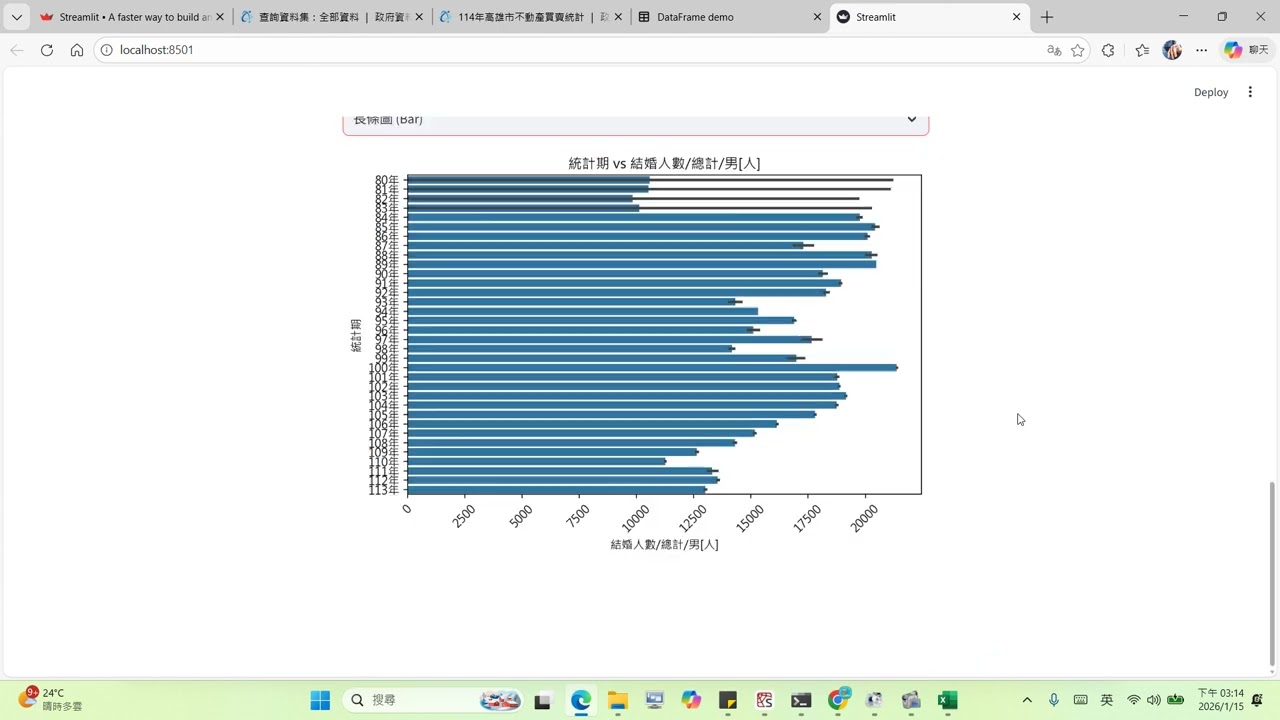1280x720 pixels.
Task: Expand the chart type dropdown chevron
Action: coord(912,119)
